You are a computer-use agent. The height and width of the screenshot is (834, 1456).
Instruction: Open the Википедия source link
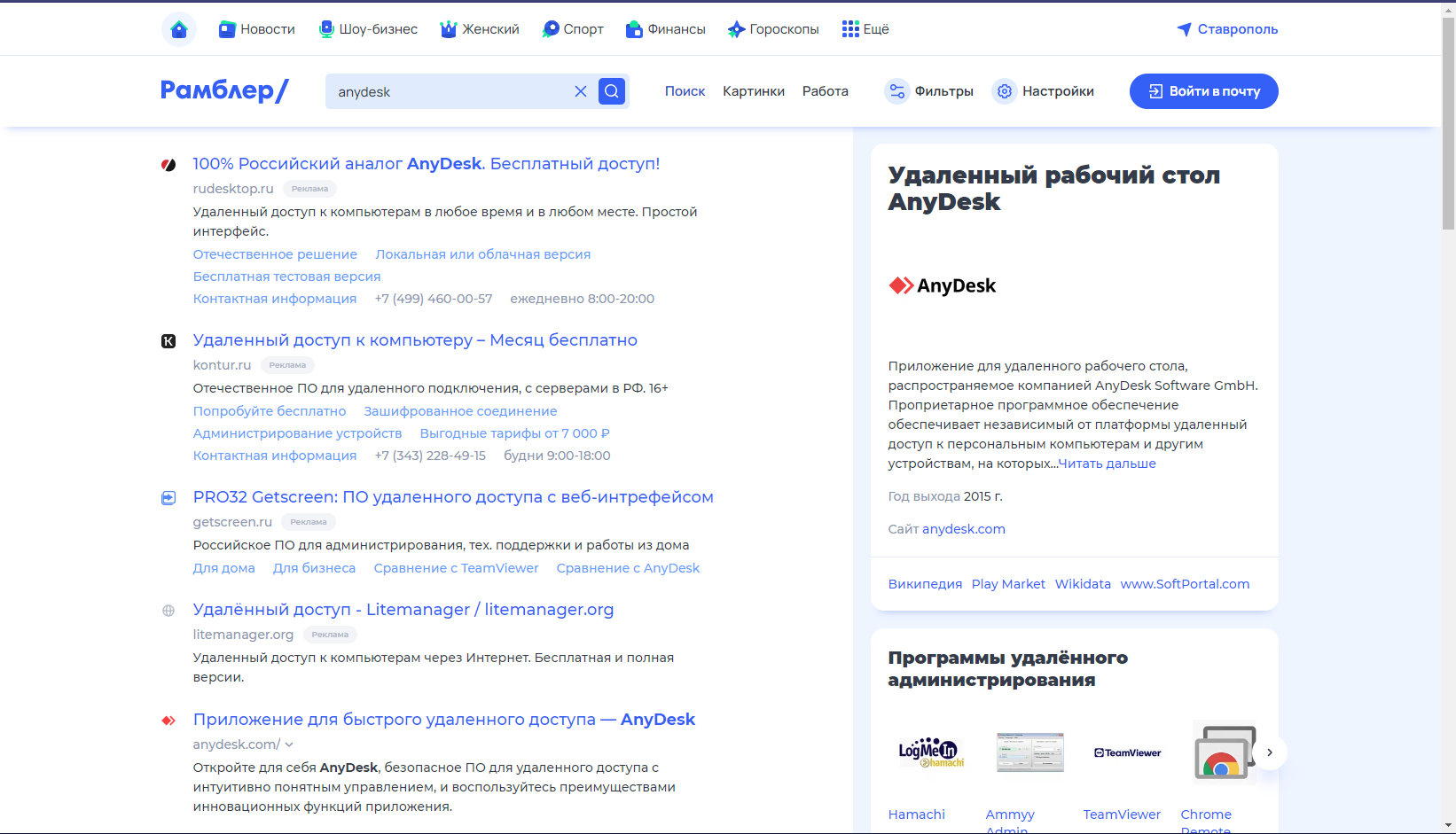tap(925, 584)
